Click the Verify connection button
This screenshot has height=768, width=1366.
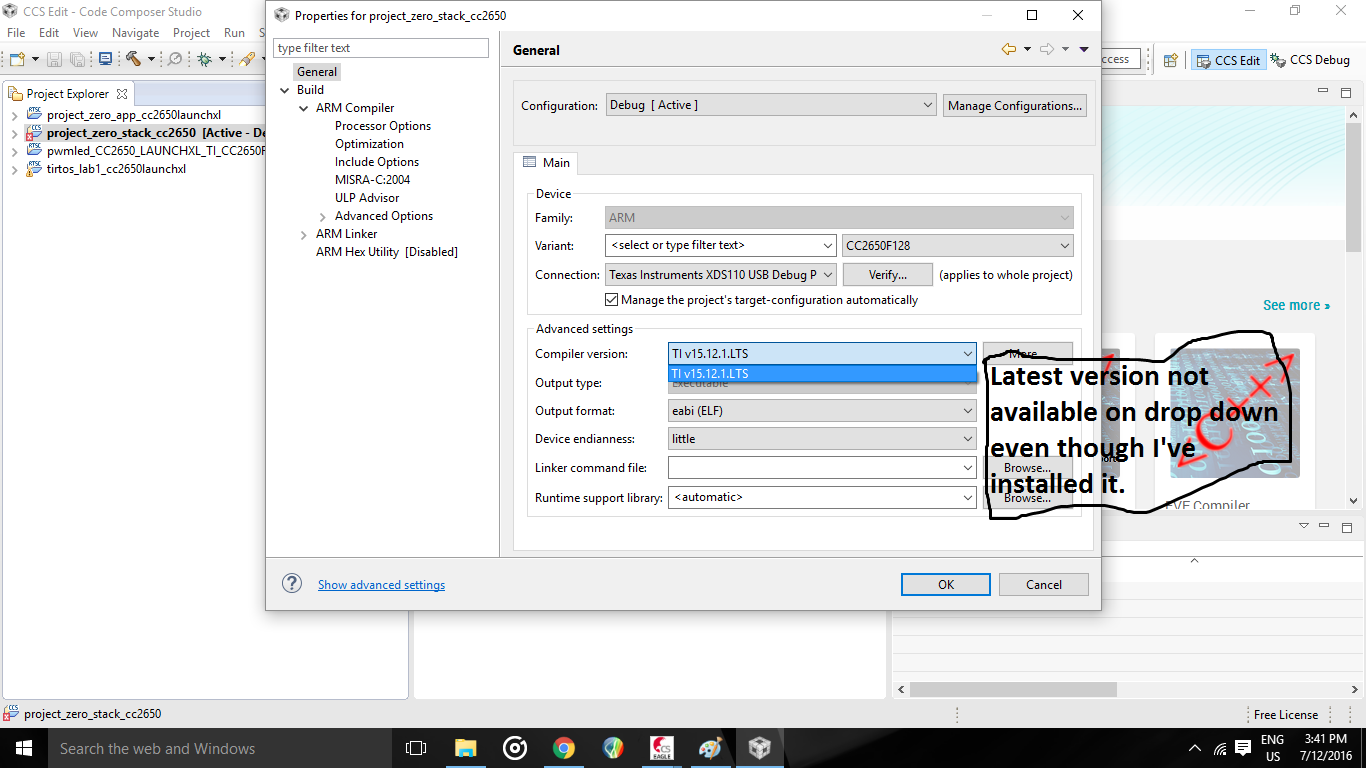point(888,274)
